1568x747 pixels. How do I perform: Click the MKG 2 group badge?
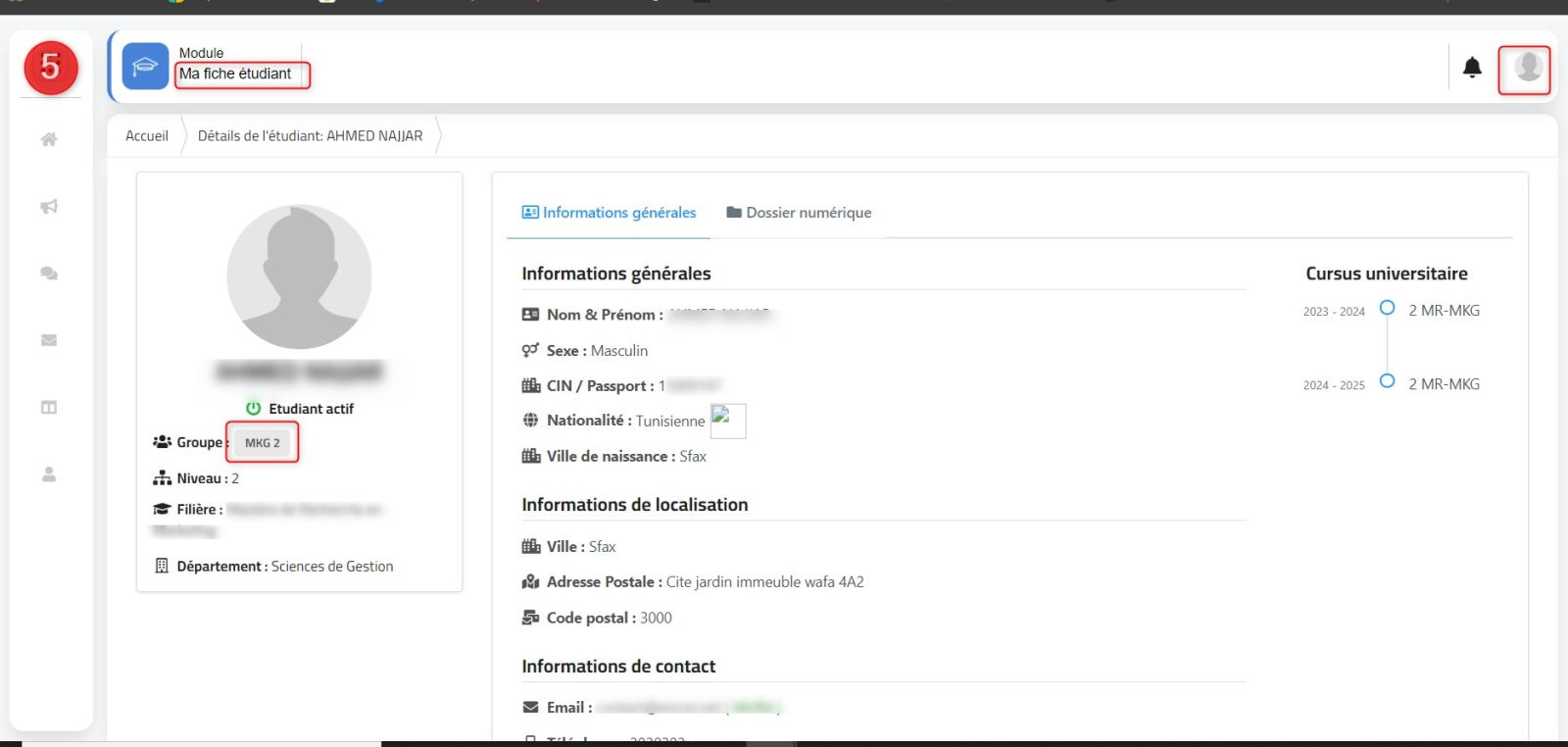(263, 443)
